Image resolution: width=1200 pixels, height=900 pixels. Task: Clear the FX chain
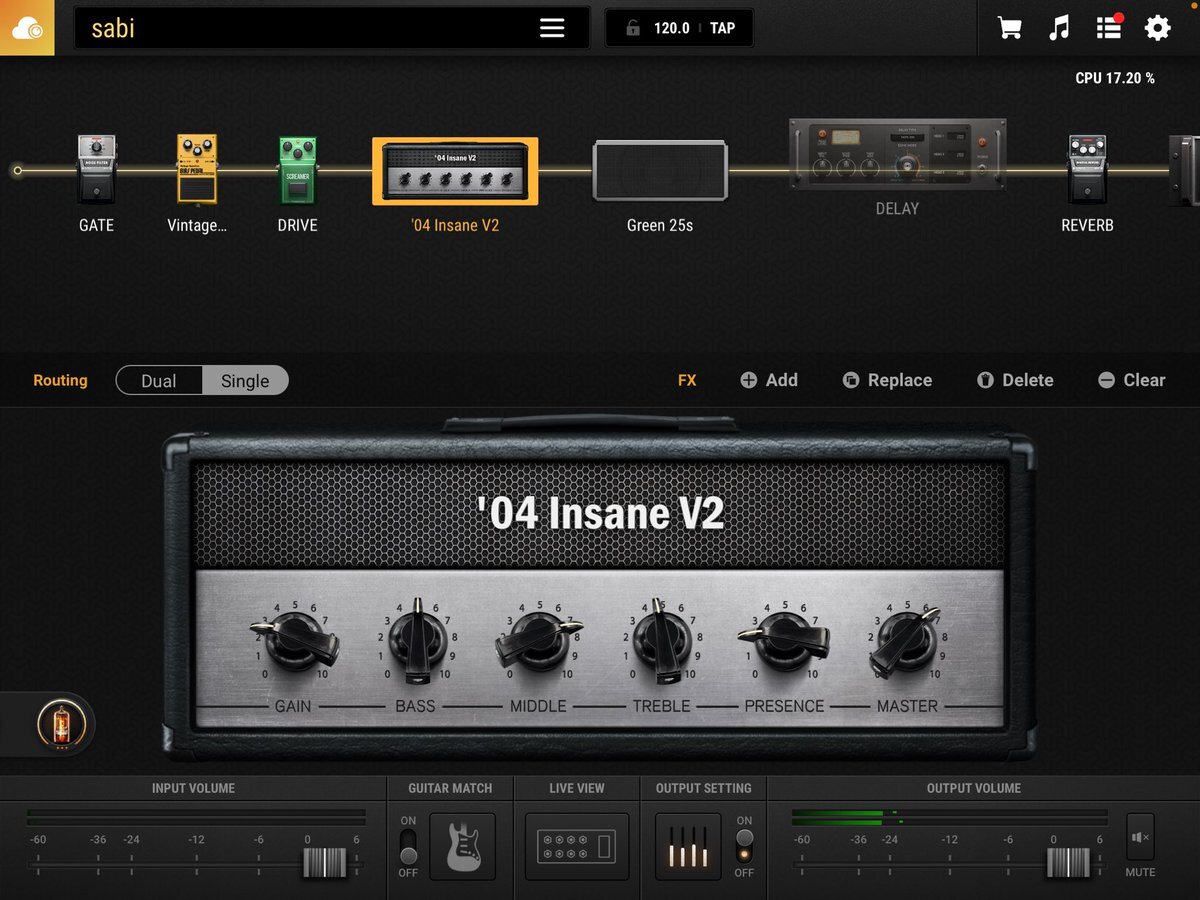click(x=1132, y=380)
